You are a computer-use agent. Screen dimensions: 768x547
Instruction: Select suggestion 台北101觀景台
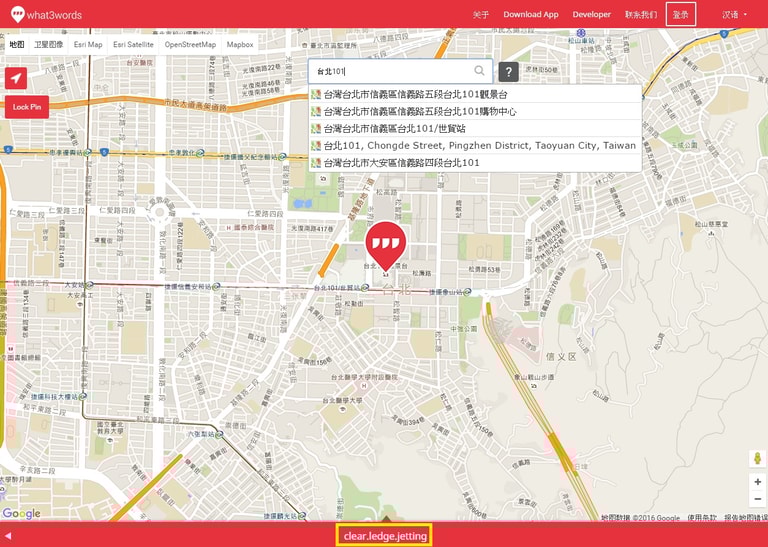[475, 94]
